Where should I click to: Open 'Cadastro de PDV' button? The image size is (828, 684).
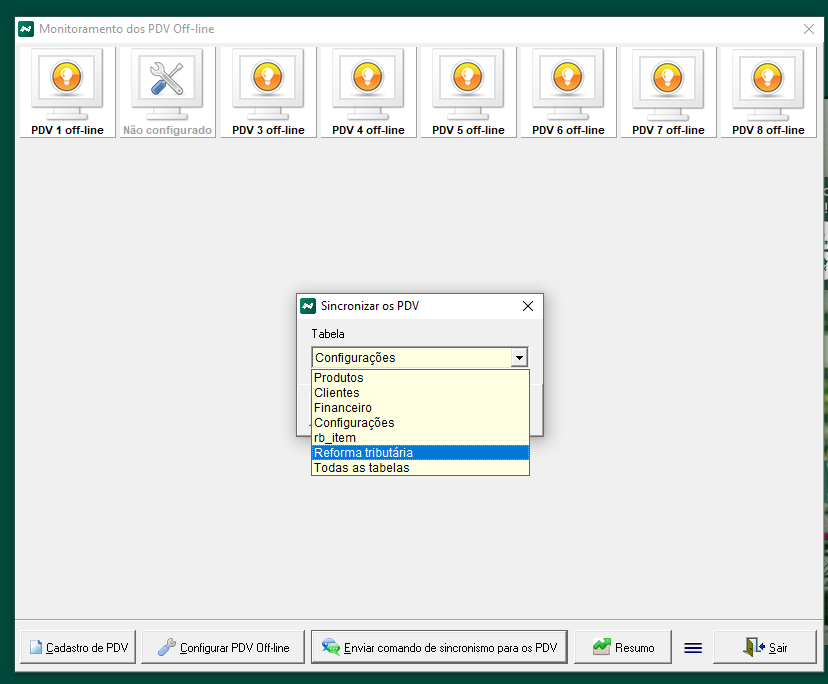click(x=77, y=647)
